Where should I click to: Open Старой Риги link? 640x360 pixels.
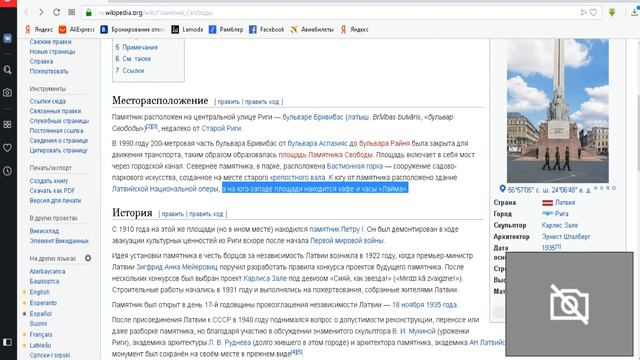[x=221, y=129]
